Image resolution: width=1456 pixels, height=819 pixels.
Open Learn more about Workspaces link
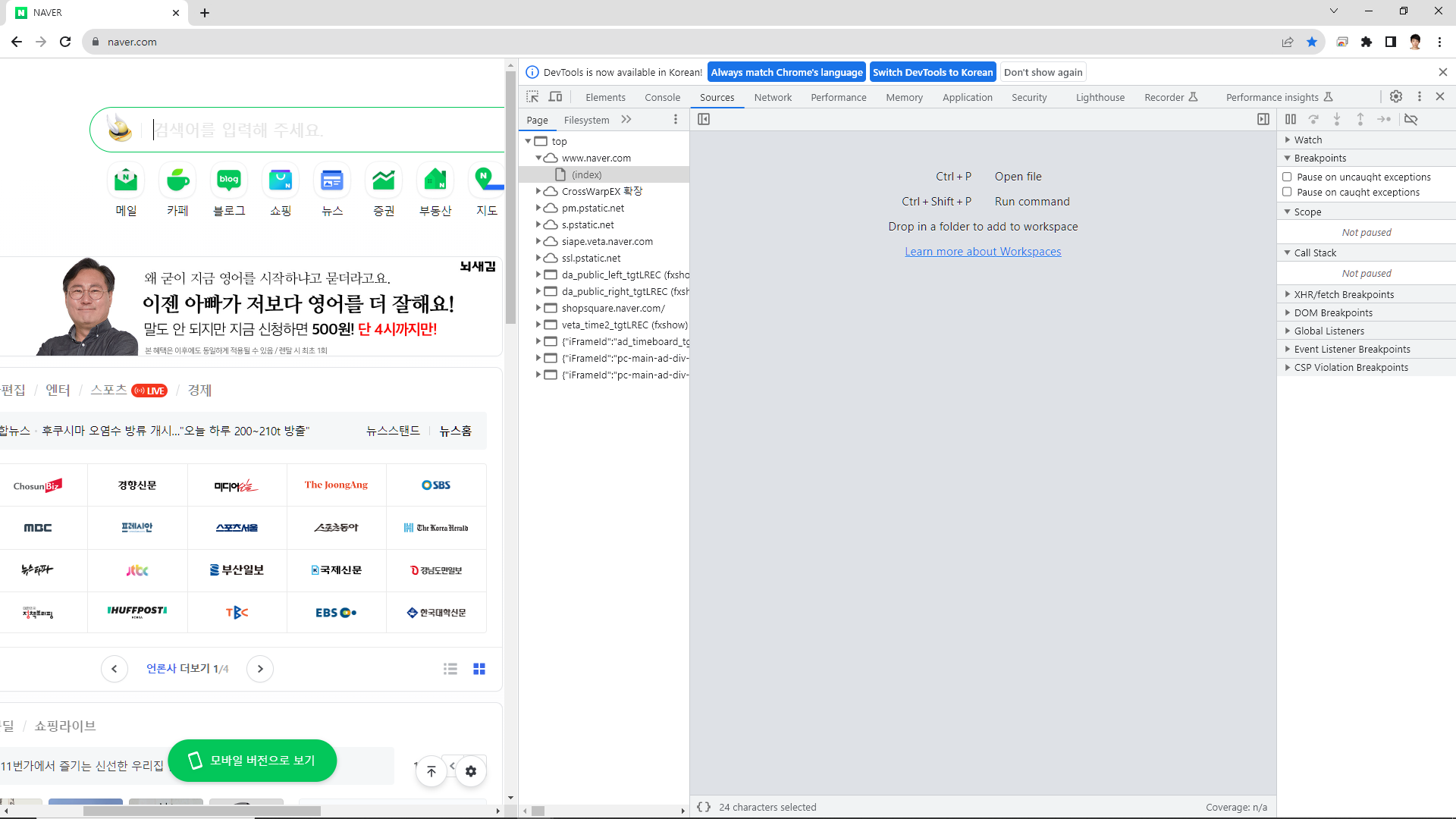pos(983,252)
